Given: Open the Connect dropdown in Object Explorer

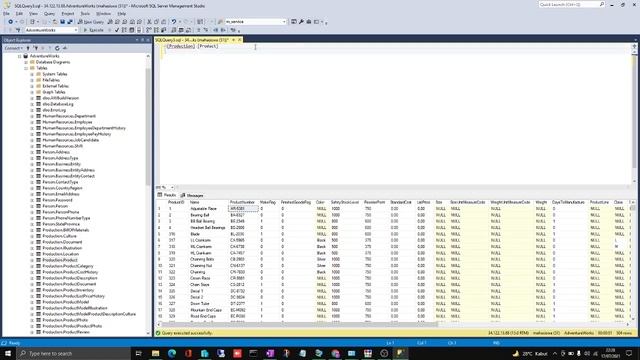Looking at the screenshot, I should tap(13, 48).
